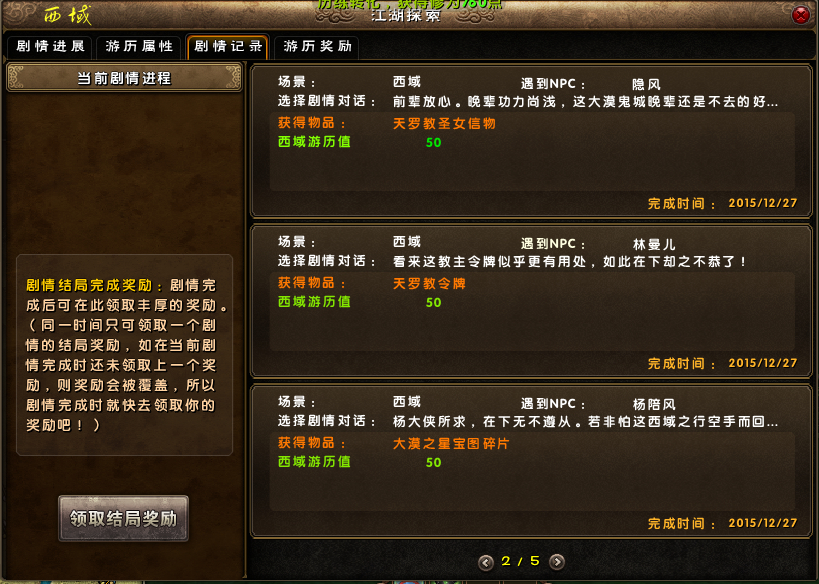819x584 pixels.
Task: Switch to the 剧情进展 tab
Action: (50, 46)
